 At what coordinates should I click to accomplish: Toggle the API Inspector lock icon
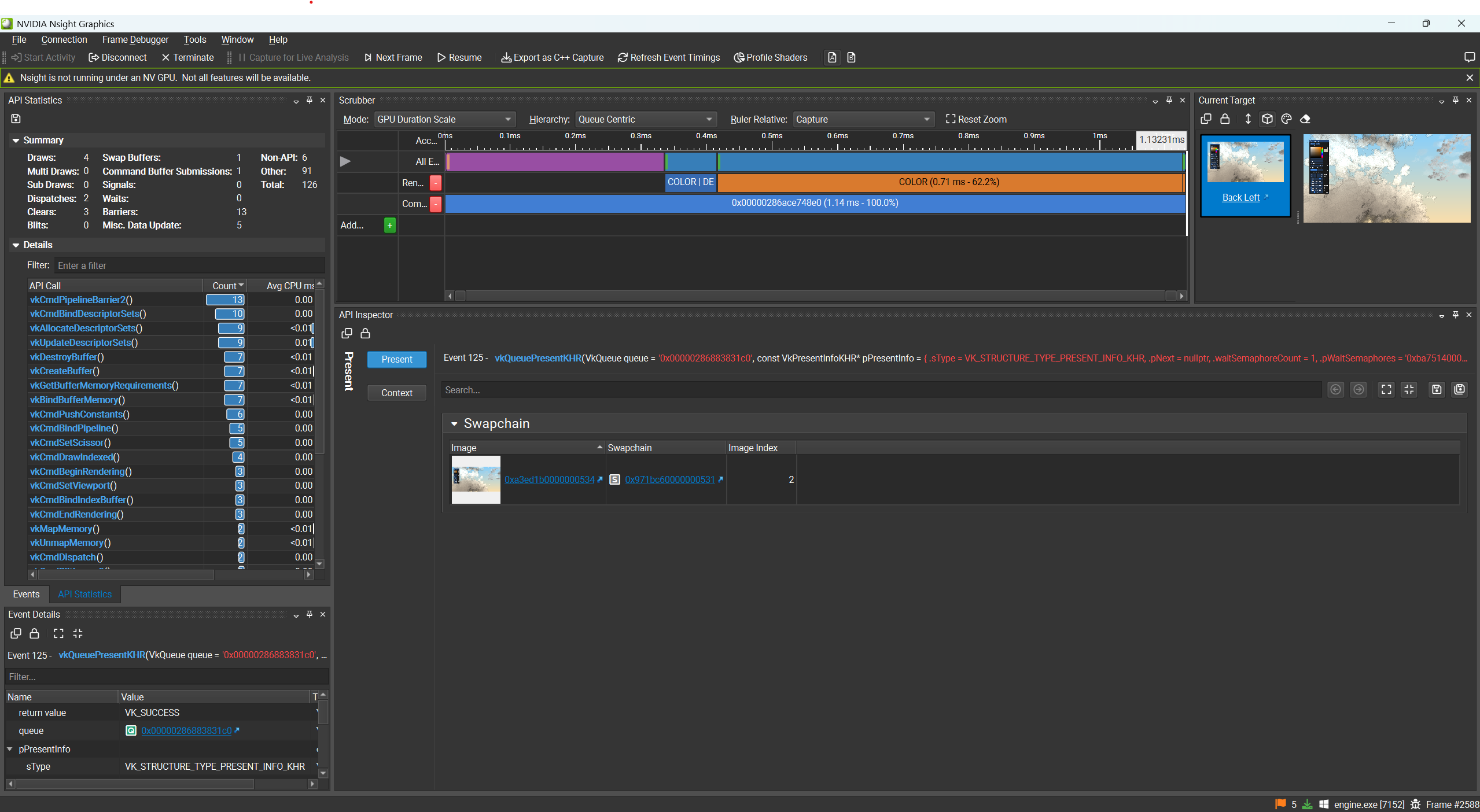click(365, 333)
